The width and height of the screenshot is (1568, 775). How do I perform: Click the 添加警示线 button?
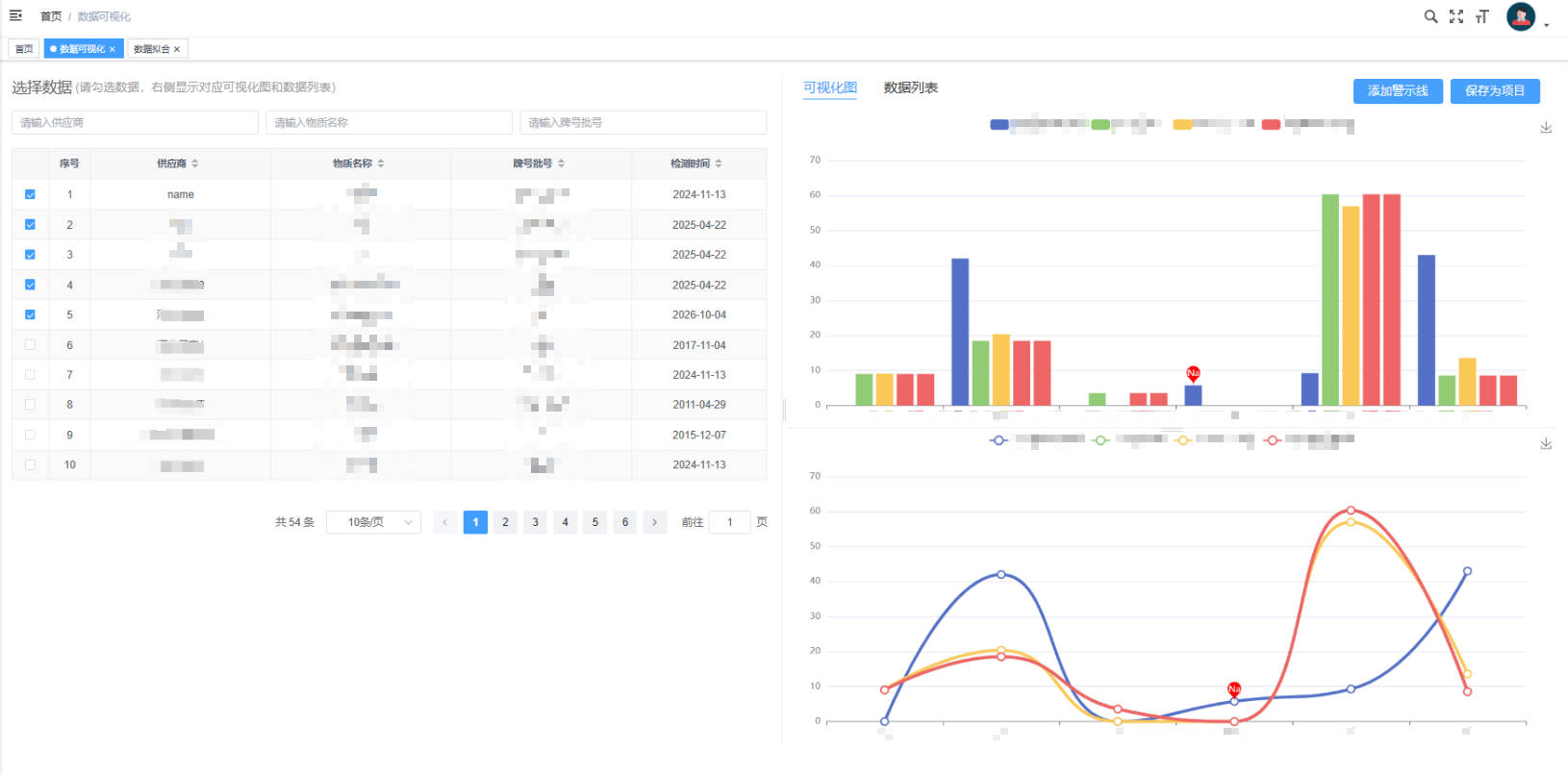click(1398, 90)
